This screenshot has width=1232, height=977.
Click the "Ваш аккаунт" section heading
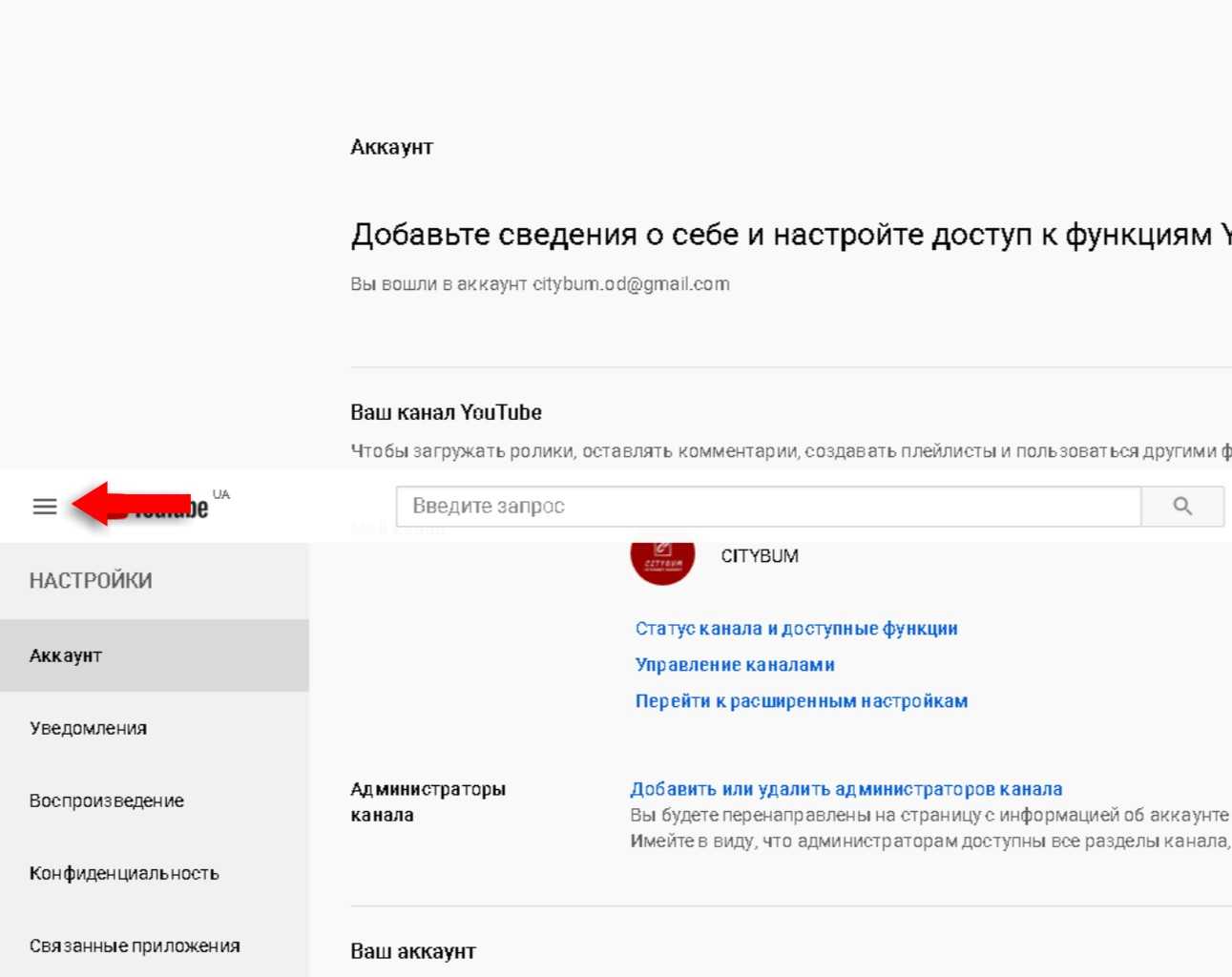click(x=412, y=951)
